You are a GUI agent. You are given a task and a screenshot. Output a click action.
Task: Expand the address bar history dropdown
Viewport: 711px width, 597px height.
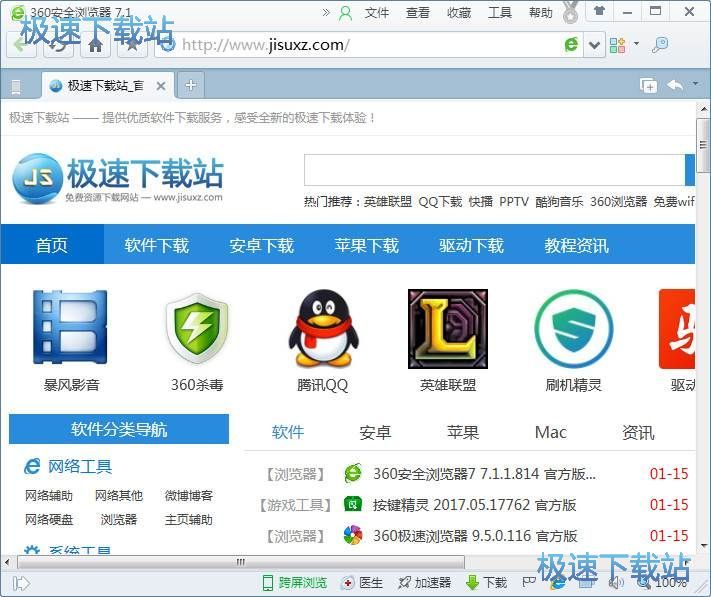[594, 45]
